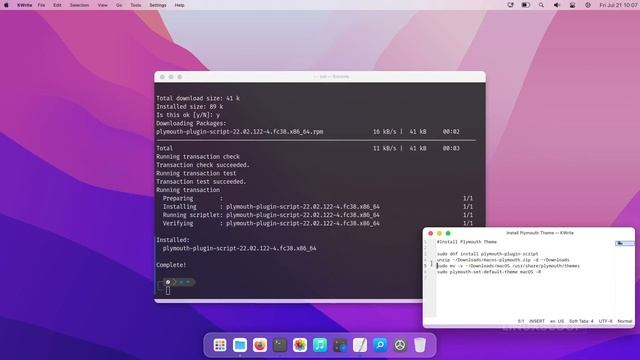Click the prompt badge icon in the Konsole terminal

[168, 282]
